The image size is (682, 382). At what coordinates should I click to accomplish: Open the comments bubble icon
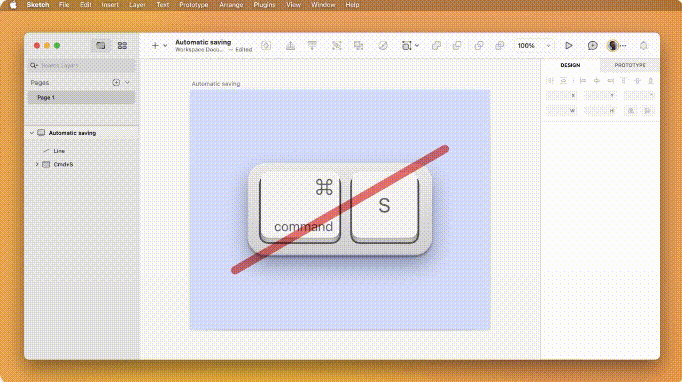coord(592,46)
